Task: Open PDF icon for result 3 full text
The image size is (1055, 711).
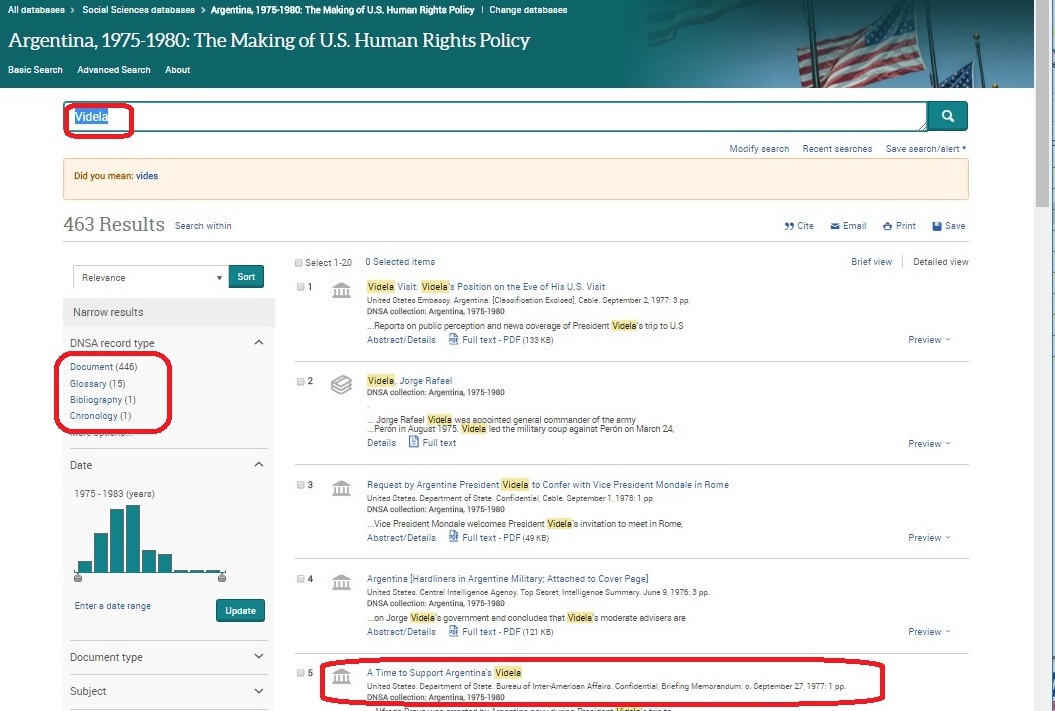Action: point(453,537)
